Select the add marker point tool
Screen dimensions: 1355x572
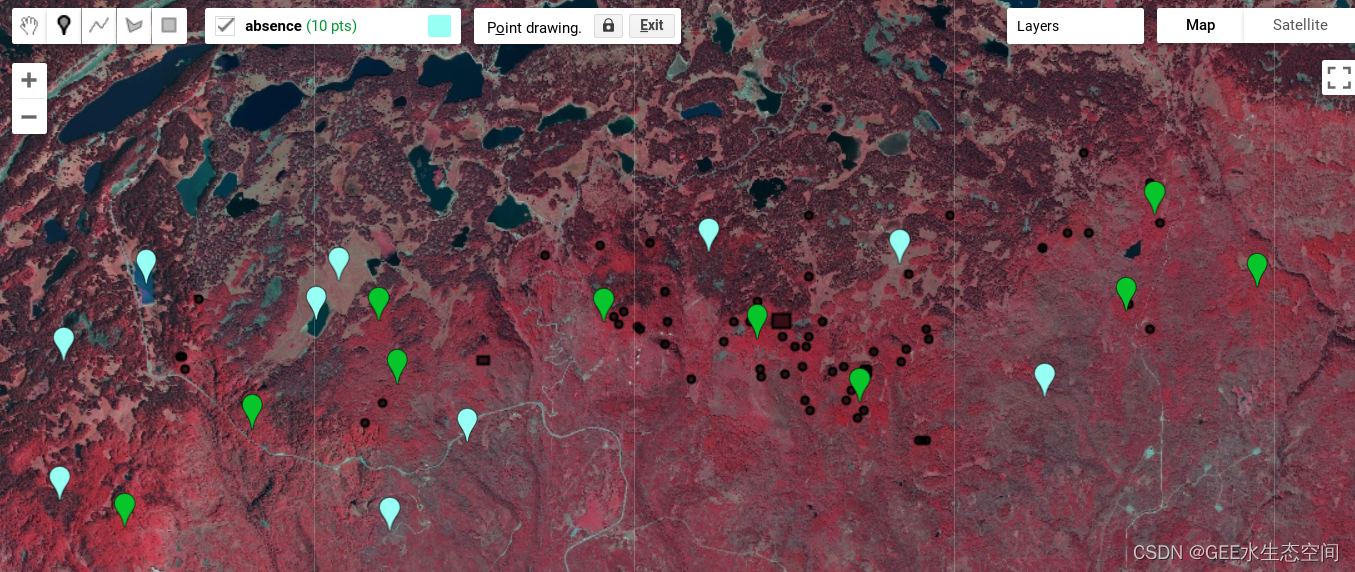pos(64,26)
